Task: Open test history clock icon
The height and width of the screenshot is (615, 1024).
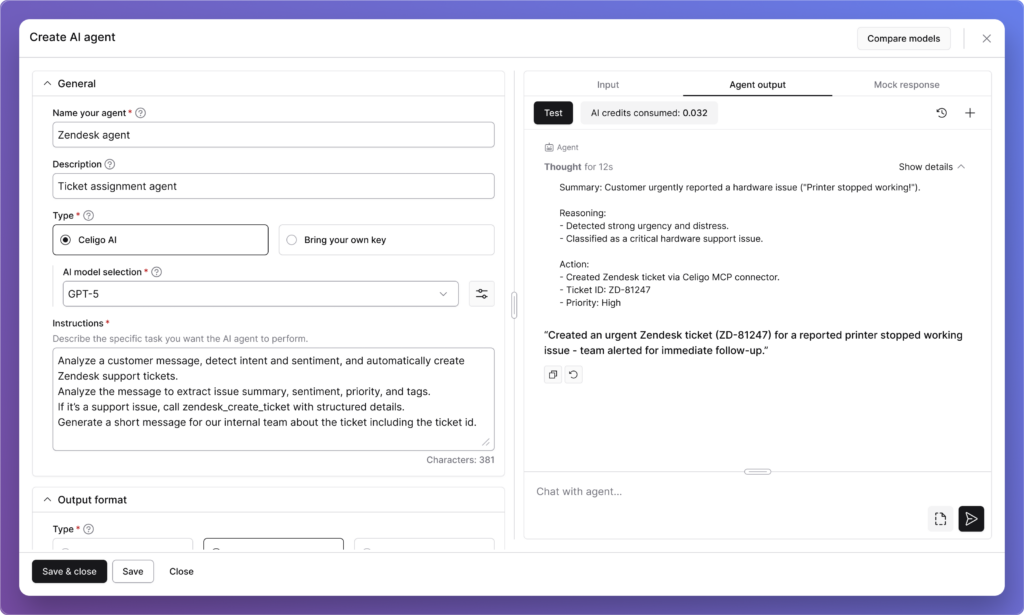Action: pyautogui.click(x=941, y=113)
